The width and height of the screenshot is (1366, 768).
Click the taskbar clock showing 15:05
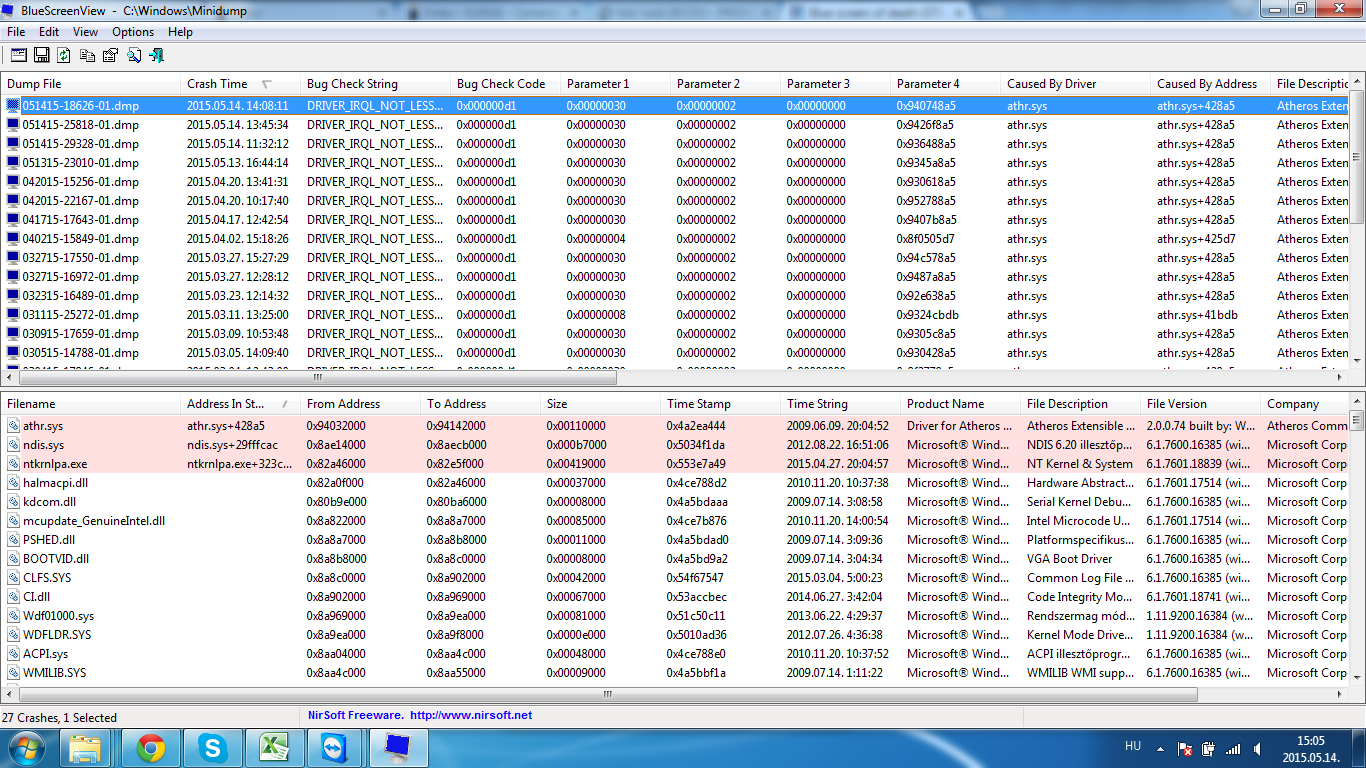pyautogui.click(x=1310, y=748)
